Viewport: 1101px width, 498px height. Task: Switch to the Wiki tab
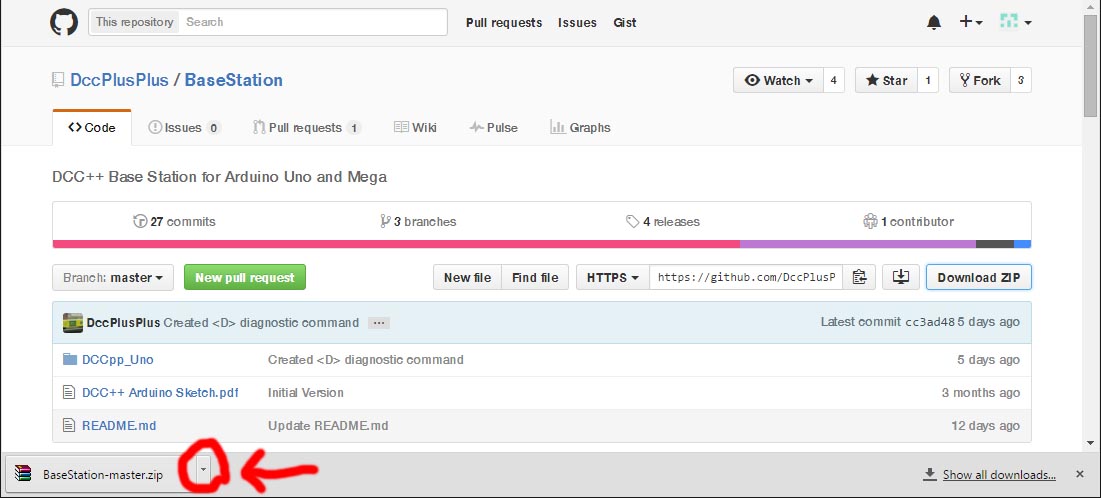pos(416,128)
